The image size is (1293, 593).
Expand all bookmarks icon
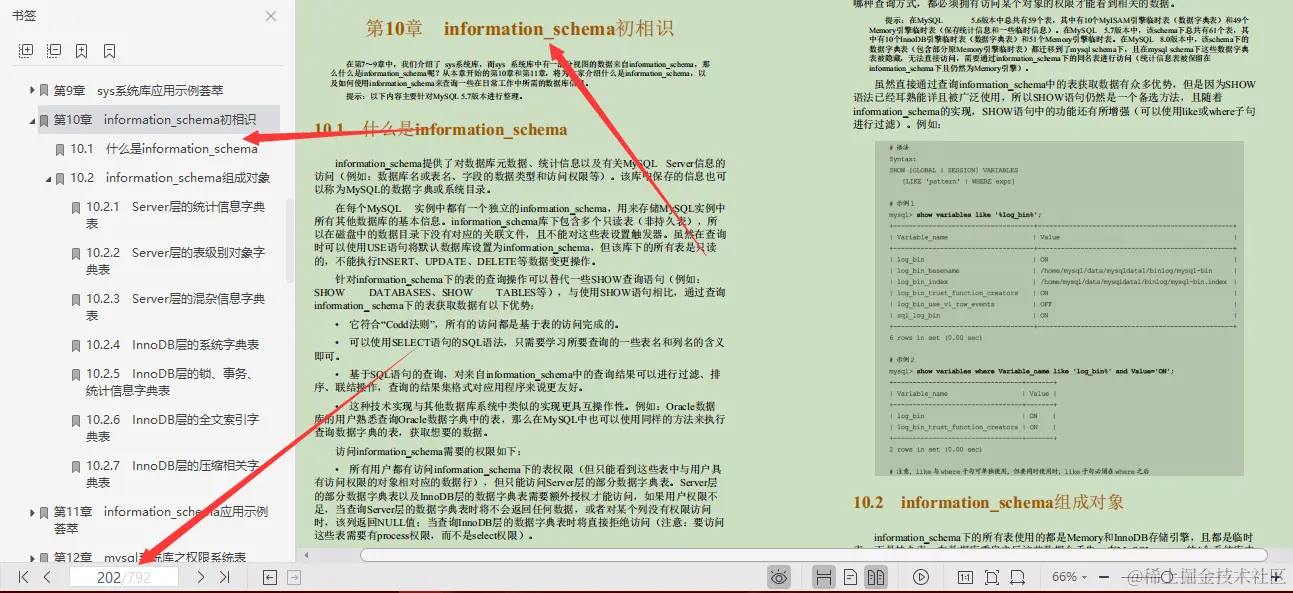pos(26,50)
